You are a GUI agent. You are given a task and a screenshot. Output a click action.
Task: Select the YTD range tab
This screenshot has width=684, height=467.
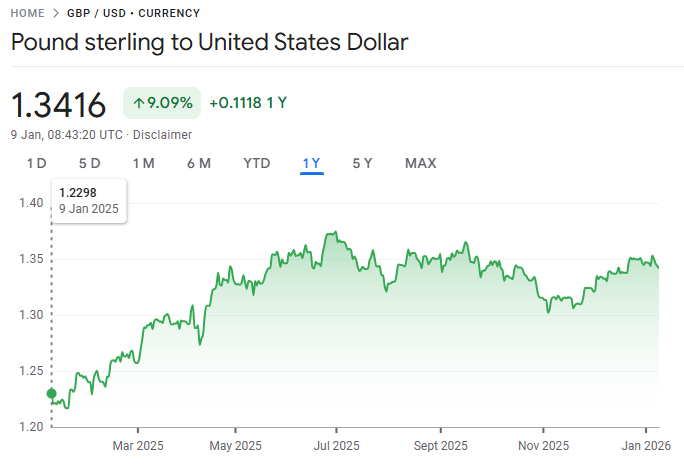257,163
